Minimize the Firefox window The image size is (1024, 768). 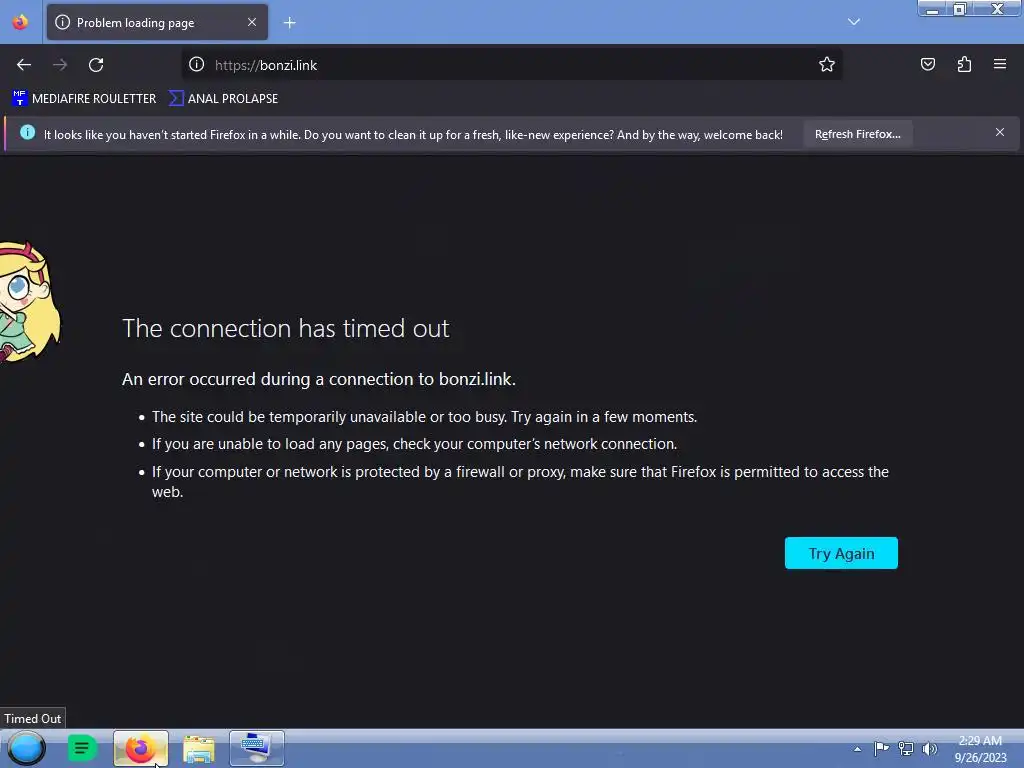click(933, 9)
